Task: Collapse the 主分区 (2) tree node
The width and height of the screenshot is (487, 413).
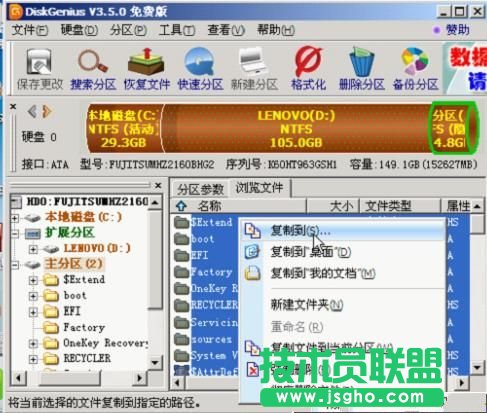Action: point(15,265)
